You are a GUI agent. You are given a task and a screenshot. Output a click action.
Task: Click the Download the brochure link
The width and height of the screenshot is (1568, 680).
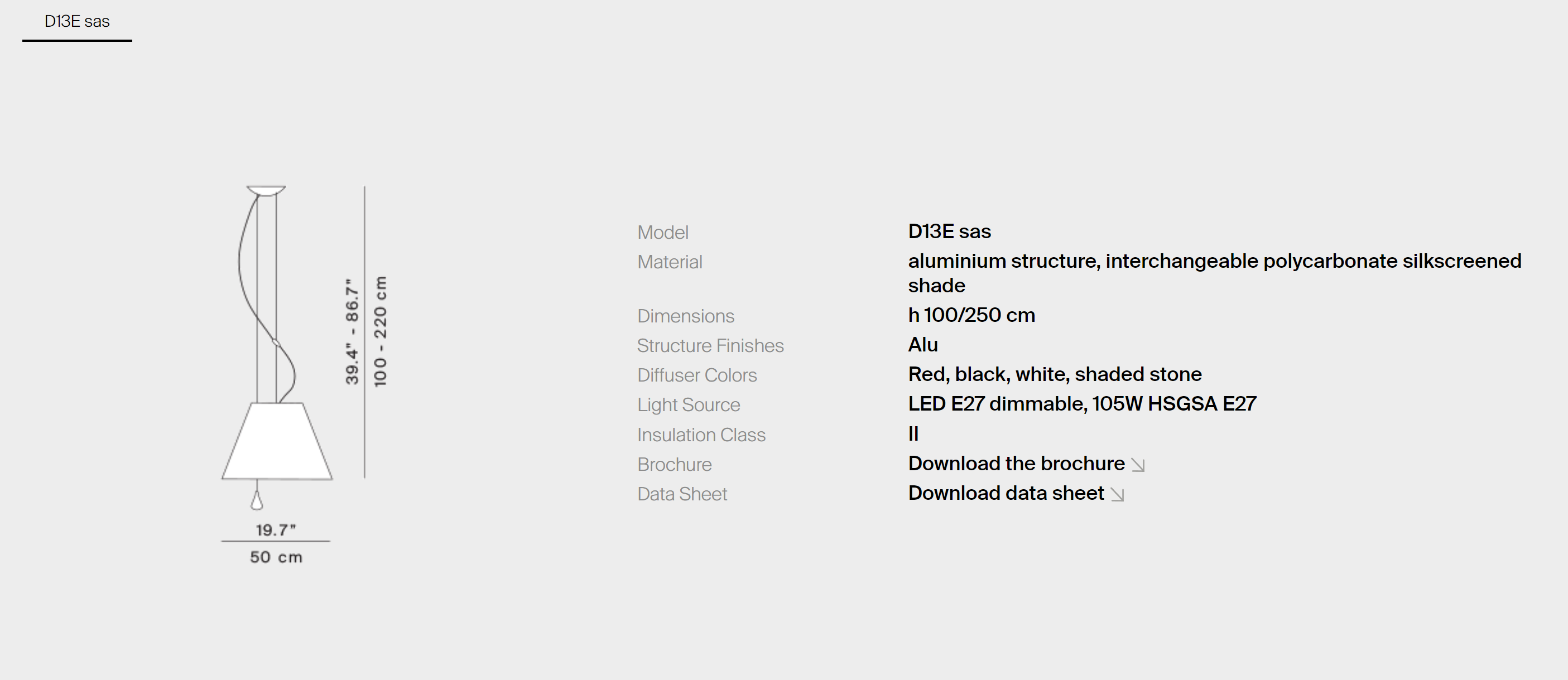1016,463
